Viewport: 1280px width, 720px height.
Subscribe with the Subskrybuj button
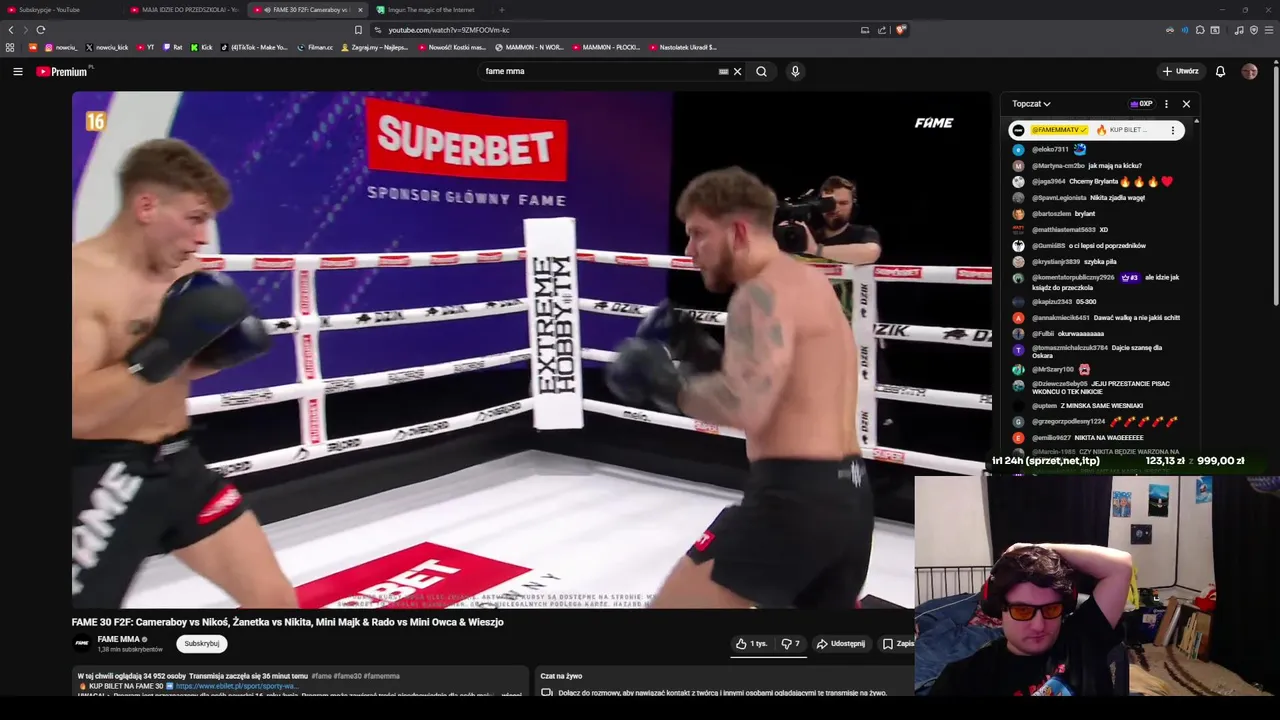202,644
